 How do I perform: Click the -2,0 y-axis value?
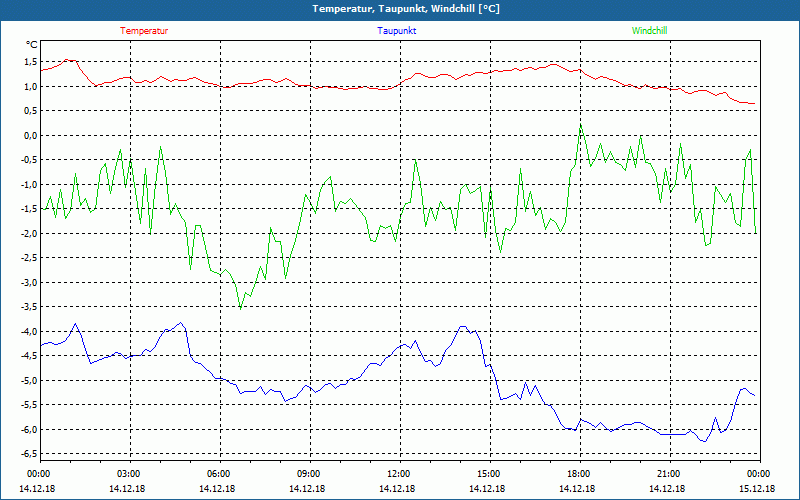(x=29, y=234)
